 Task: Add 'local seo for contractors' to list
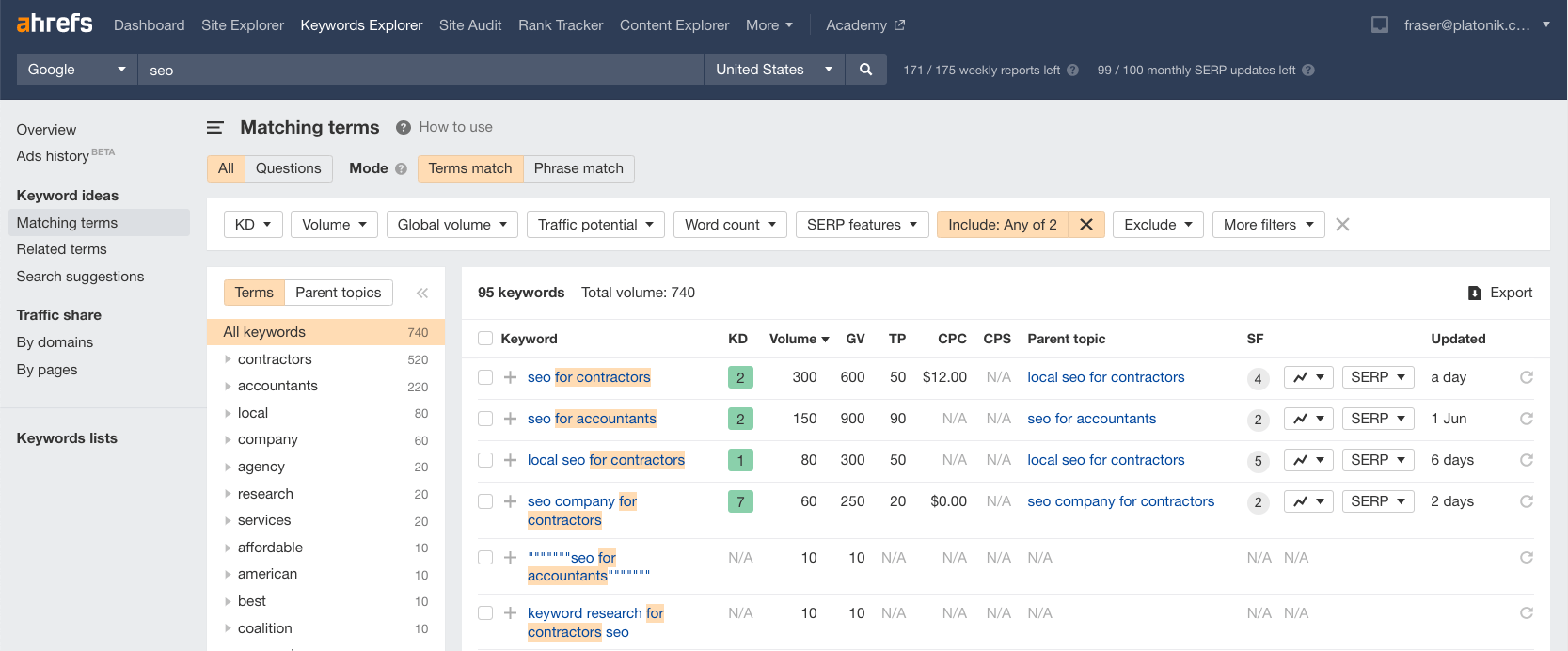[510, 460]
